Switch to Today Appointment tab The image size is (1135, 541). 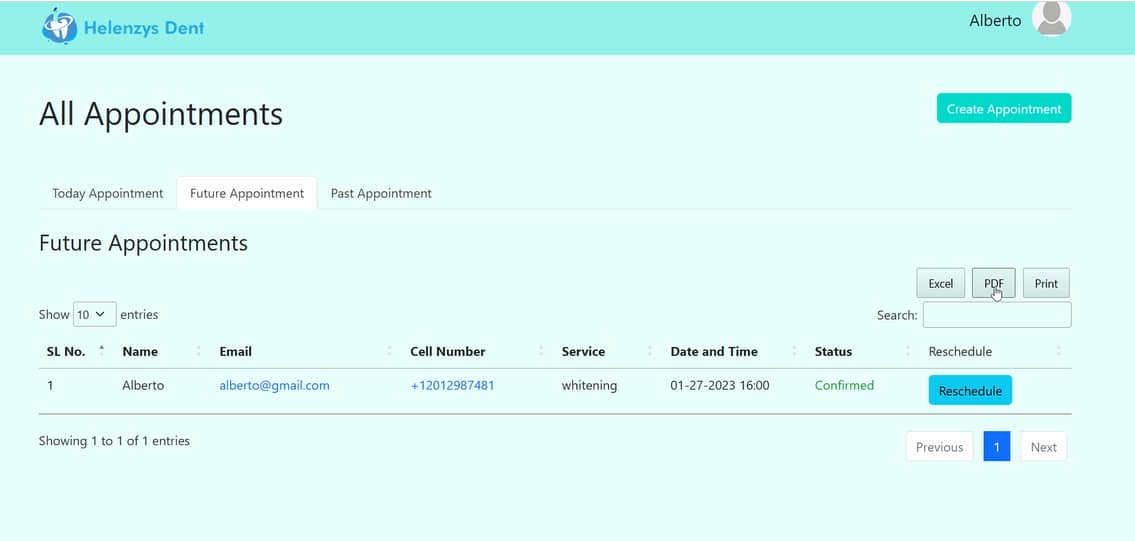(x=108, y=194)
